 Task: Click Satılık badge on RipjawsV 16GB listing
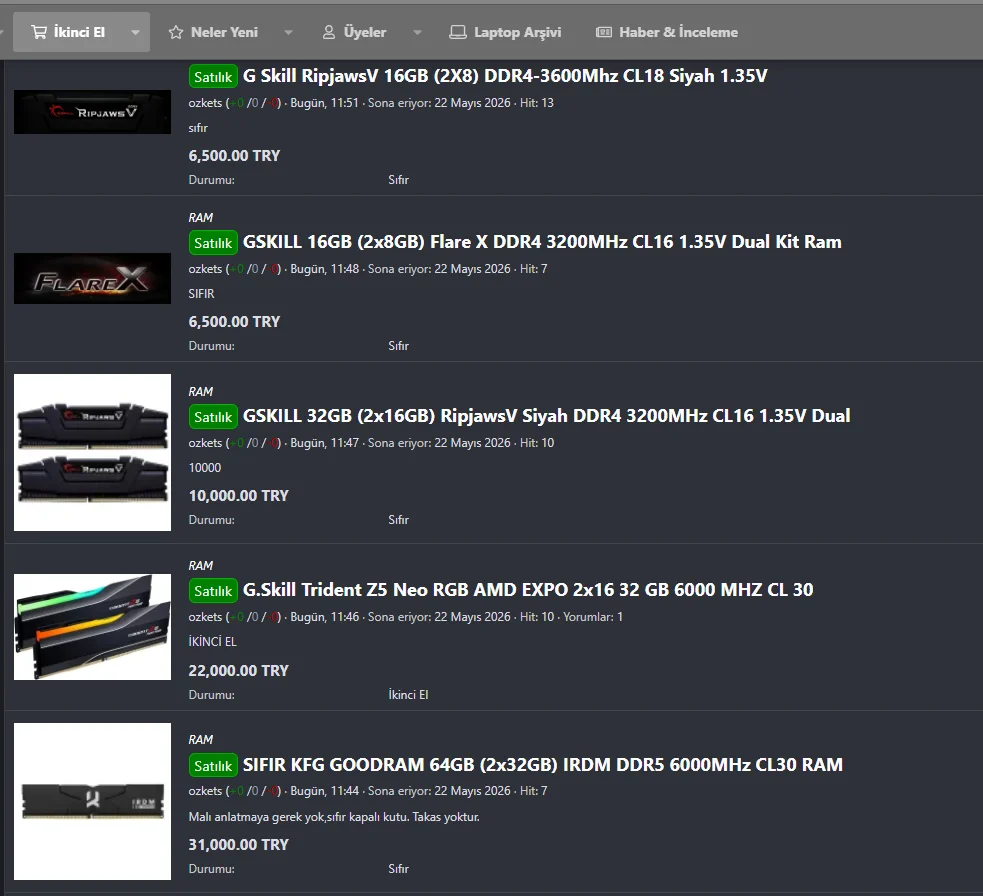tap(213, 76)
